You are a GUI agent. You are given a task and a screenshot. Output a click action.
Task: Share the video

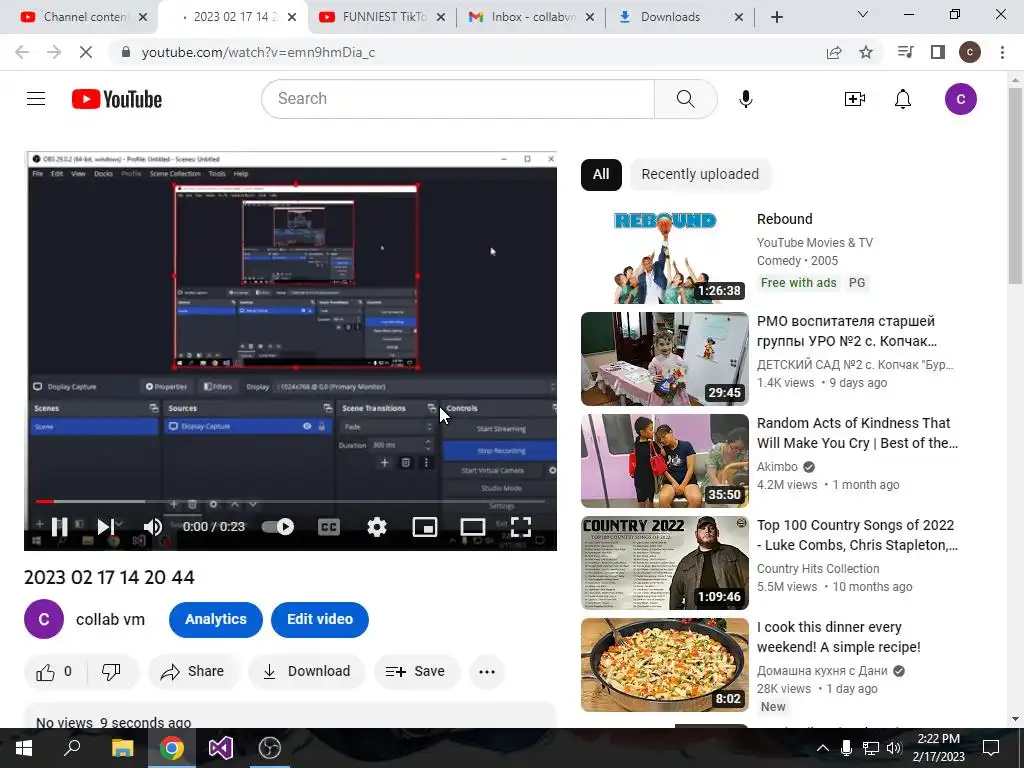point(193,671)
